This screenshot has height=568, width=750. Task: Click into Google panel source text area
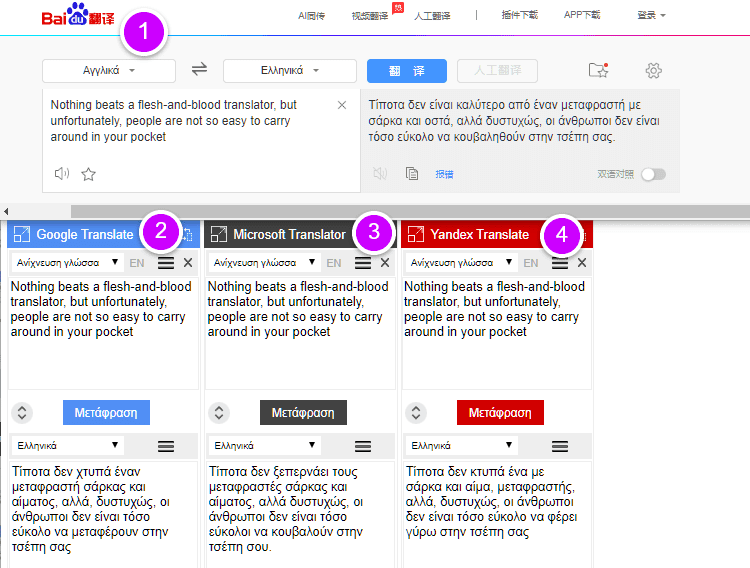point(103,333)
